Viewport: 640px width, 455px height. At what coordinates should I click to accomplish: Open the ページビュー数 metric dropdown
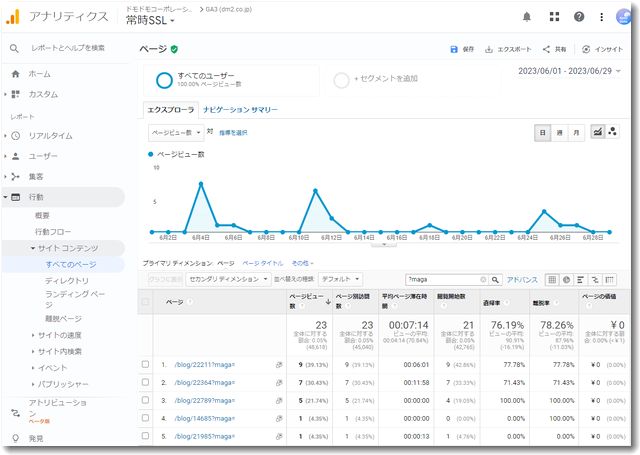(176, 133)
